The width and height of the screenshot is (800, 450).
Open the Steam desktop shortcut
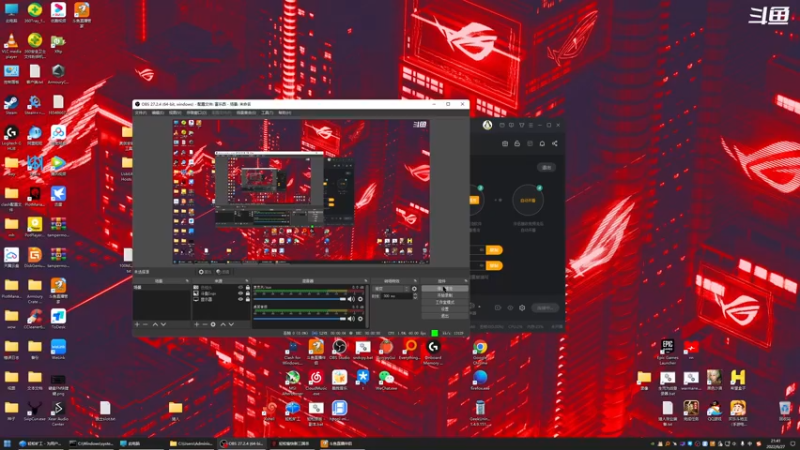(11, 106)
